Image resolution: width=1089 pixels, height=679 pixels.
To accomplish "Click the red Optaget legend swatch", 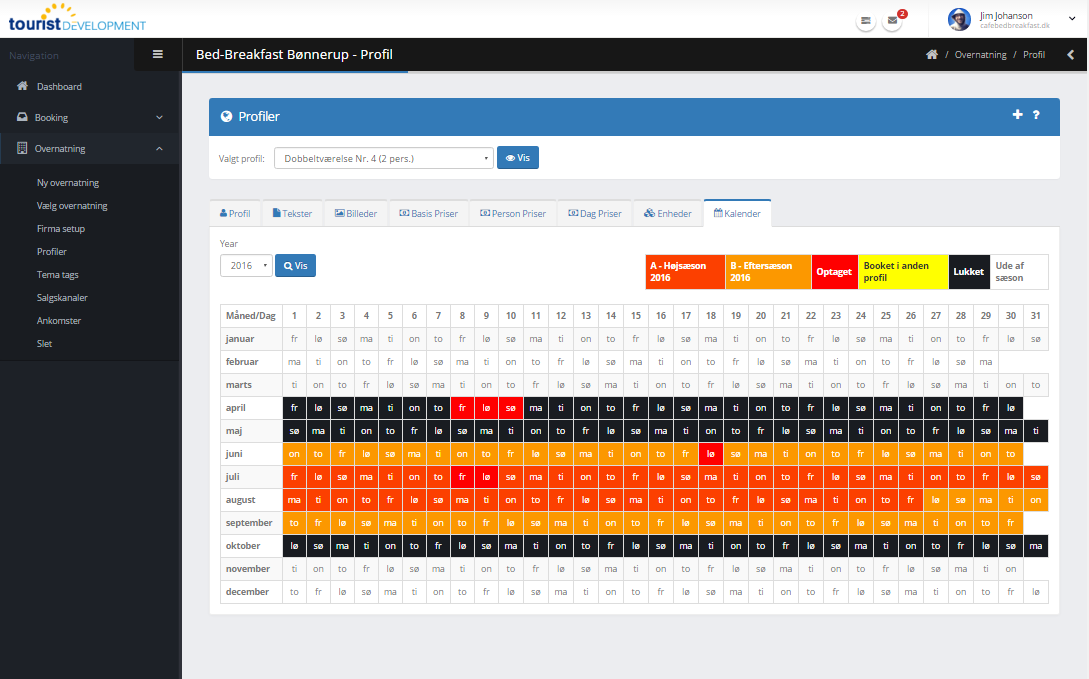I will pos(834,272).
